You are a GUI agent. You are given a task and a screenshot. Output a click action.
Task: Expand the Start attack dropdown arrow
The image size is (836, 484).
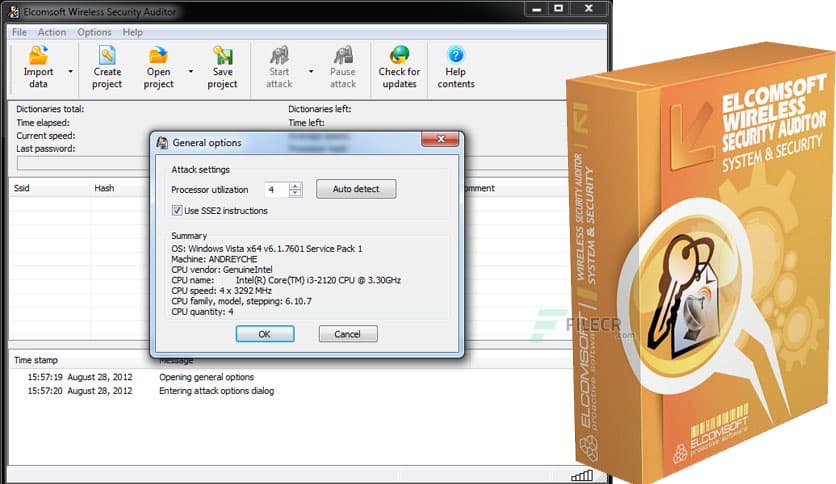click(311, 71)
